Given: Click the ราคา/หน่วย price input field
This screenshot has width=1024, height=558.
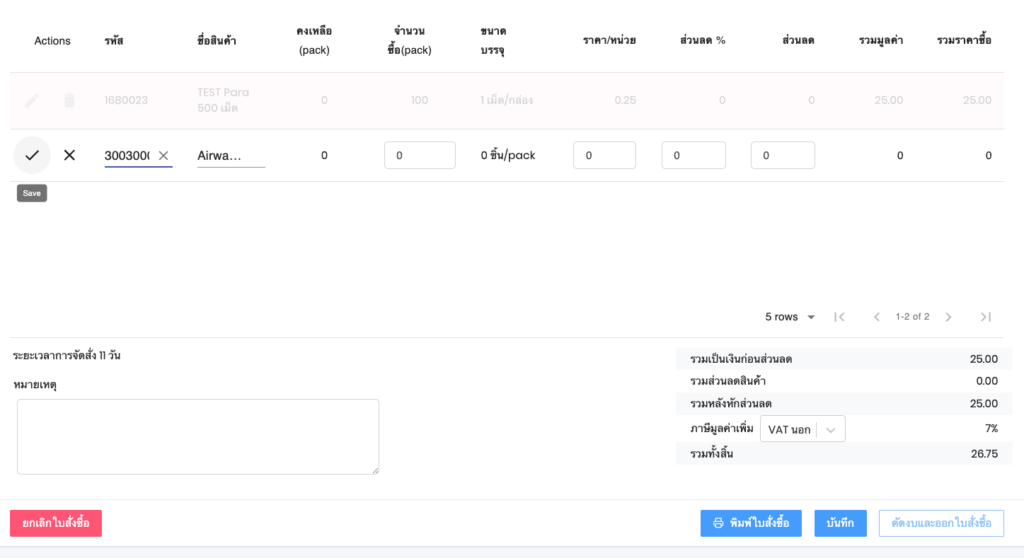Looking at the screenshot, I should pyautogui.click(x=604, y=155).
